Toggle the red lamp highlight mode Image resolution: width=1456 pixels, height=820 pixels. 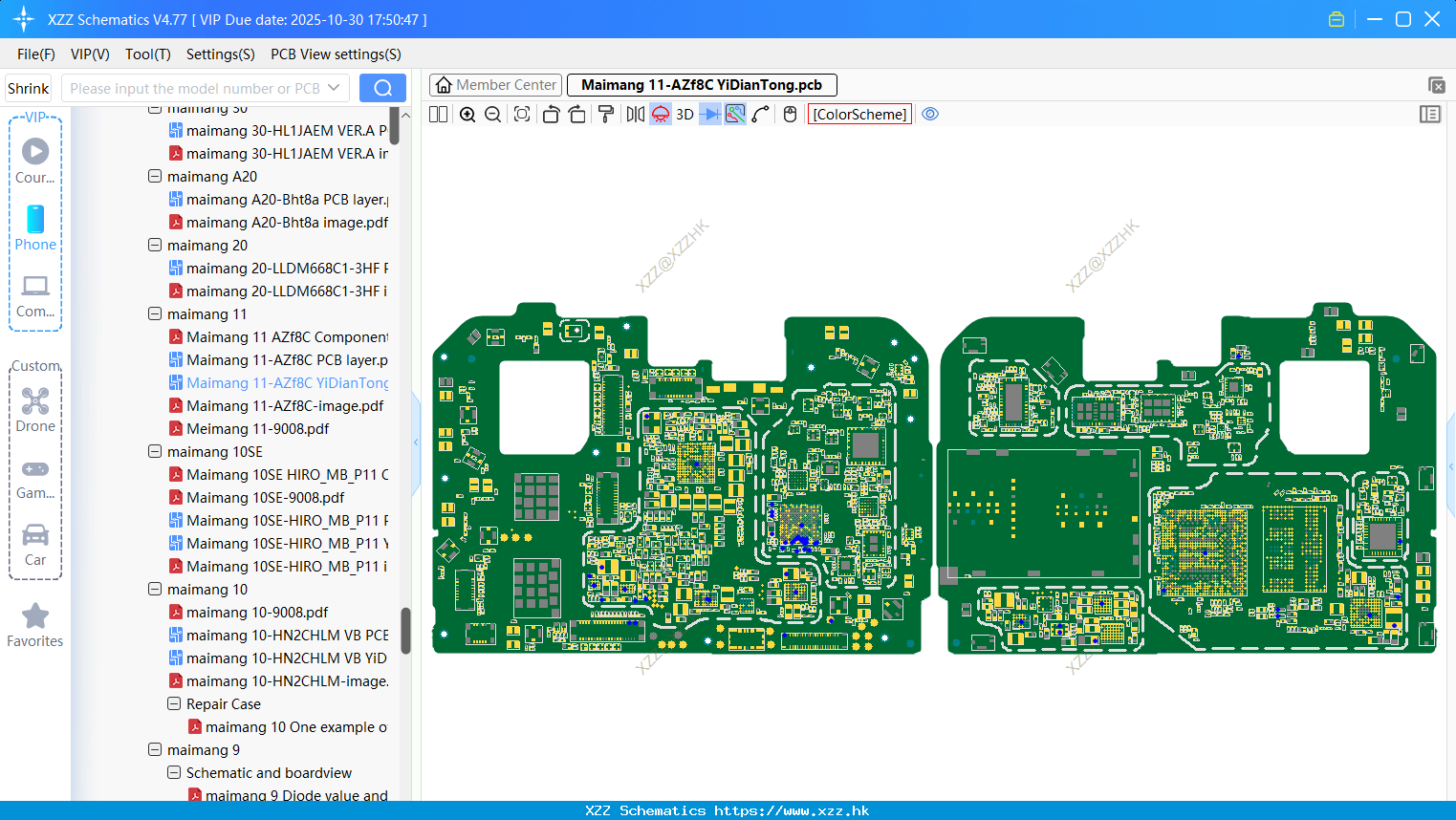(x=661, y=114)
